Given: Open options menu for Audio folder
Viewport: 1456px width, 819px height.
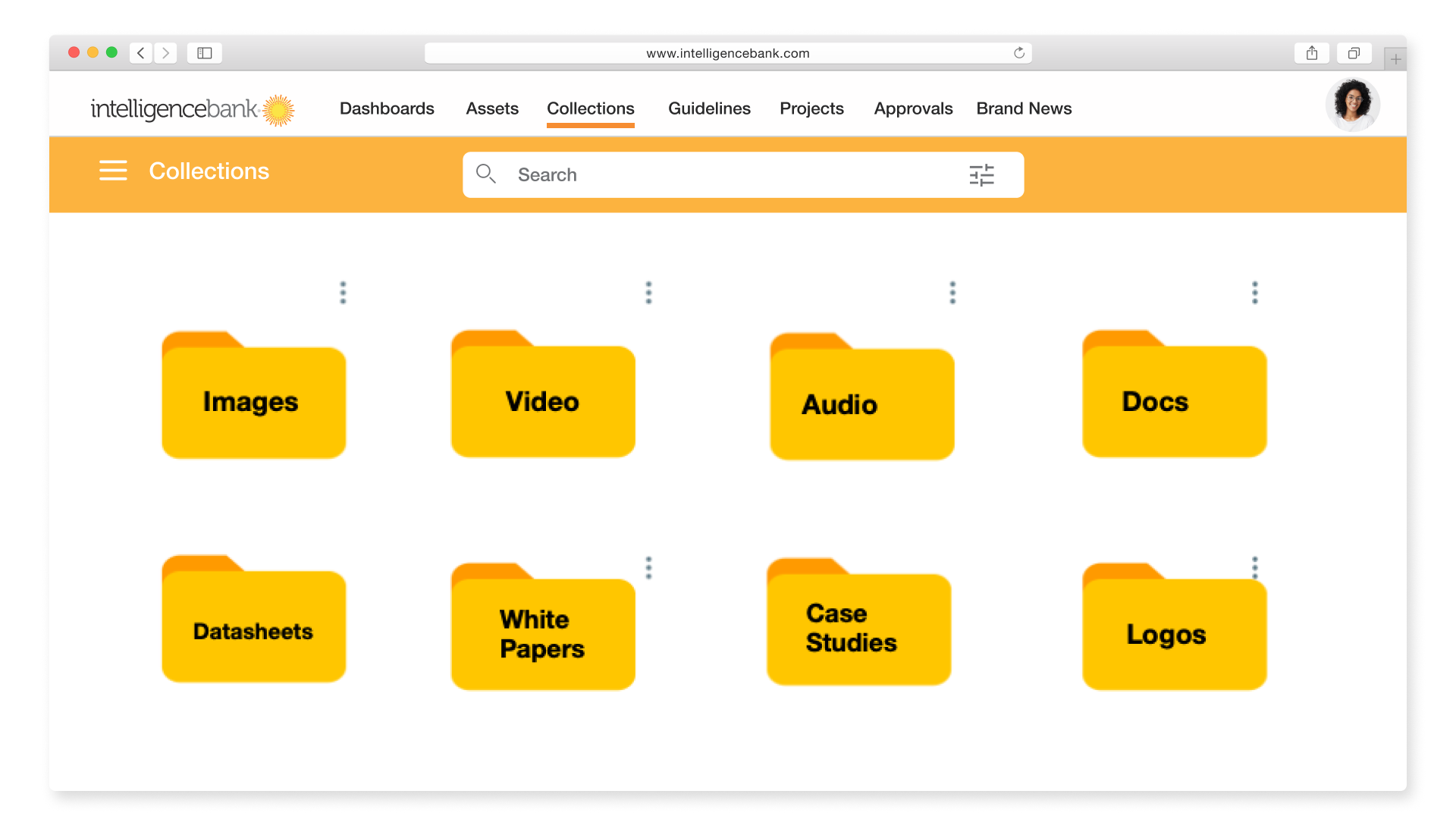Looking at the screenshot, I should (952, 293).
